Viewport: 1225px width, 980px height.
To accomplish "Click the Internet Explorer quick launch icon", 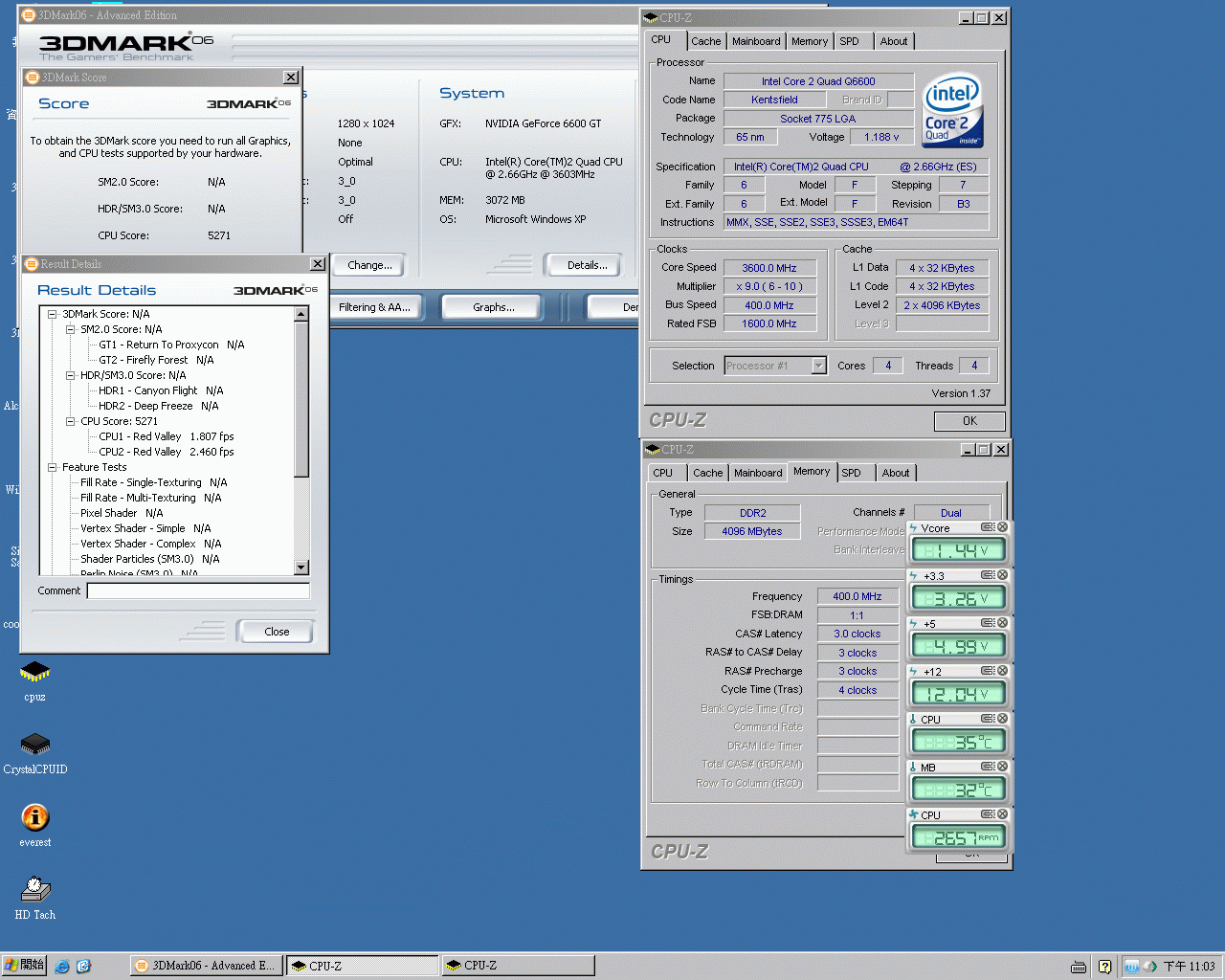I will point(62,967).
